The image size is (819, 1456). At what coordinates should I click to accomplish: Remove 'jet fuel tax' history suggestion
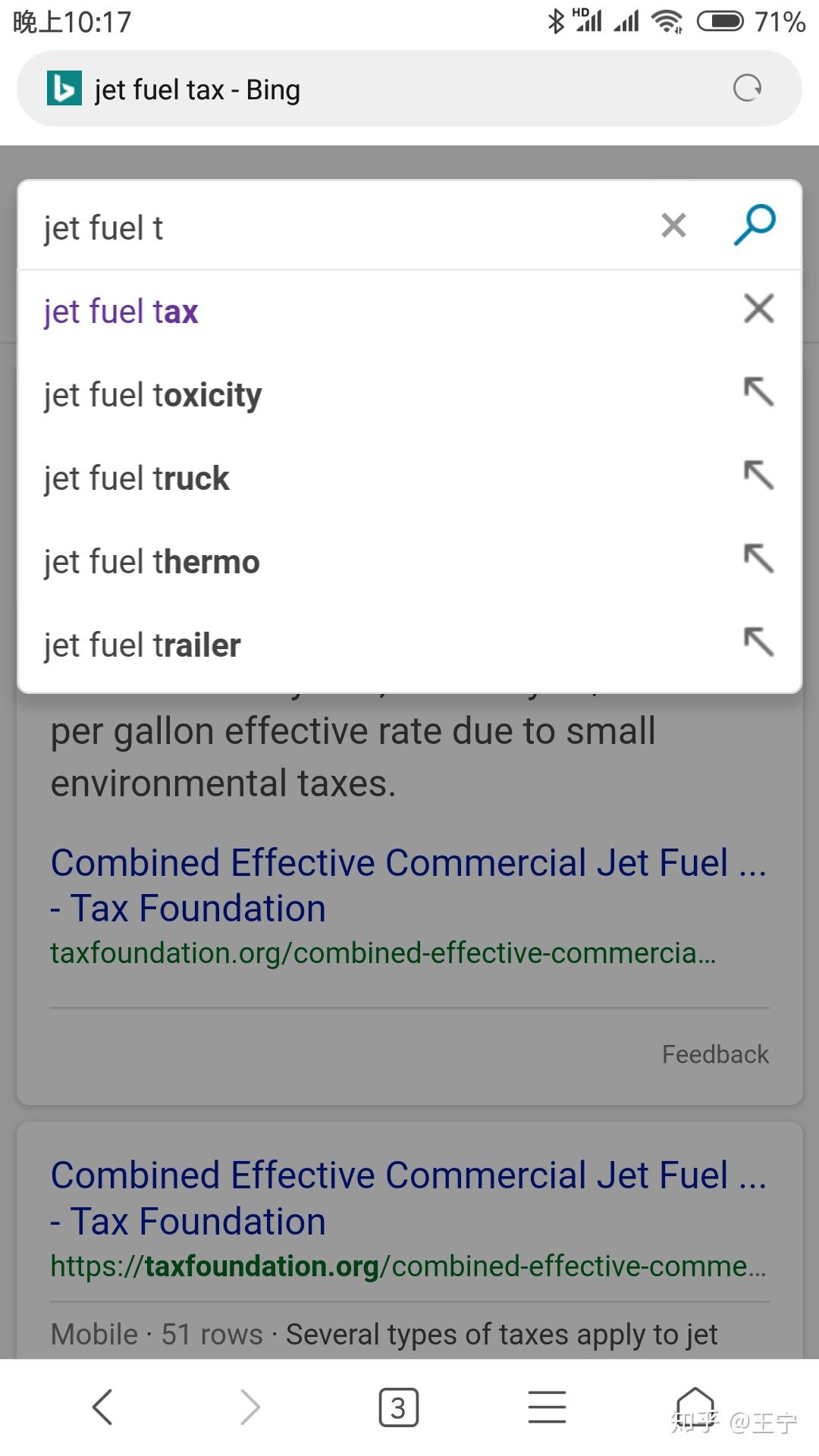[x=759, y=309]
